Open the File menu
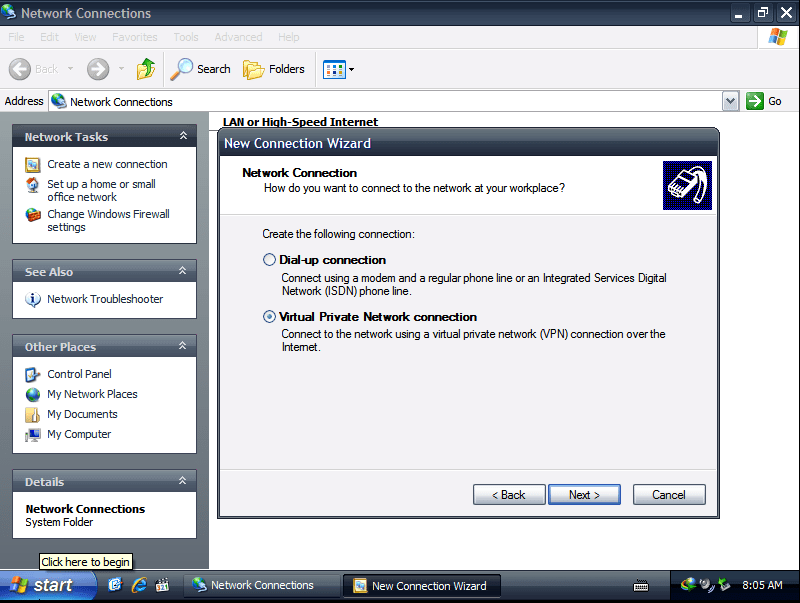The height and width of the screenshot is (603, 800). pos(16,37)
